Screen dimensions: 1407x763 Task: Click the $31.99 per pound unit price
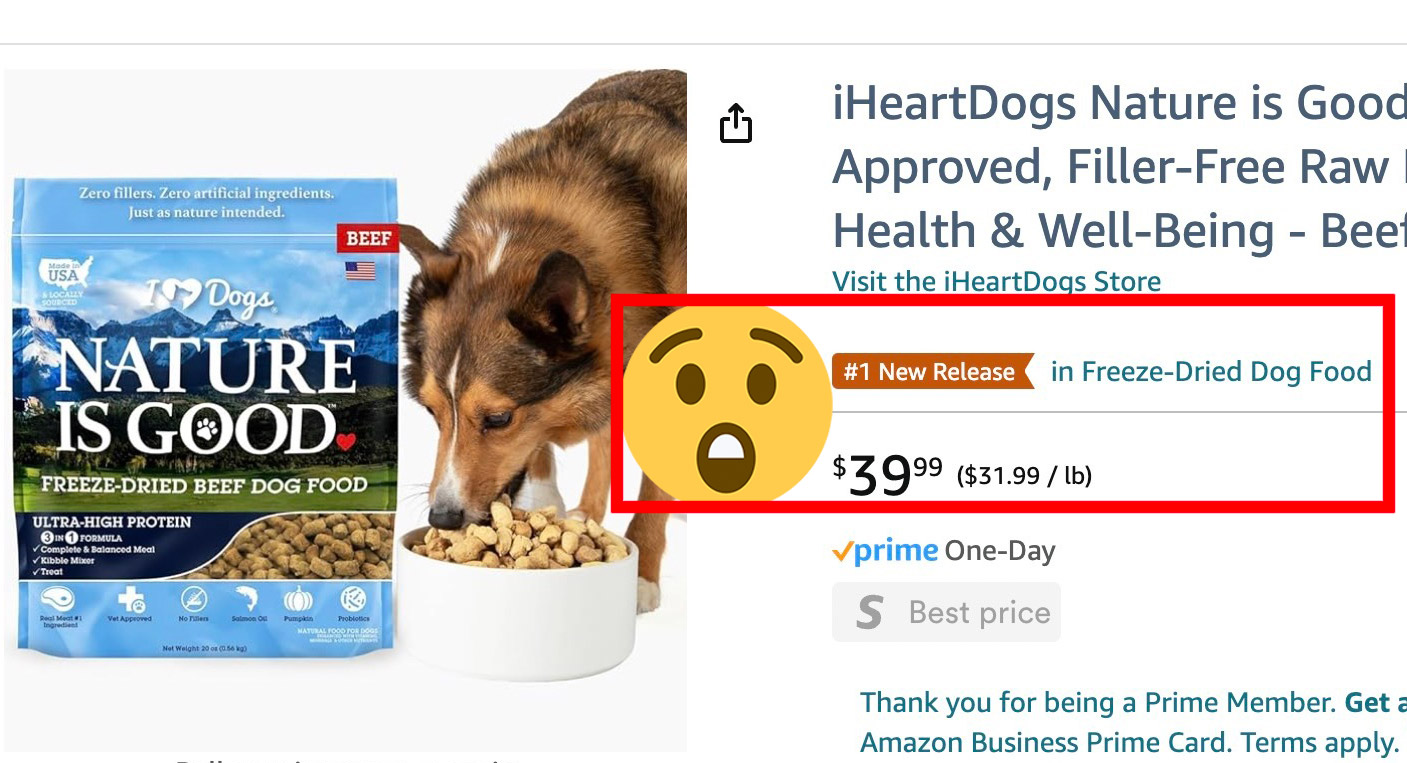pyautogui.click(x=1024, y=475)
